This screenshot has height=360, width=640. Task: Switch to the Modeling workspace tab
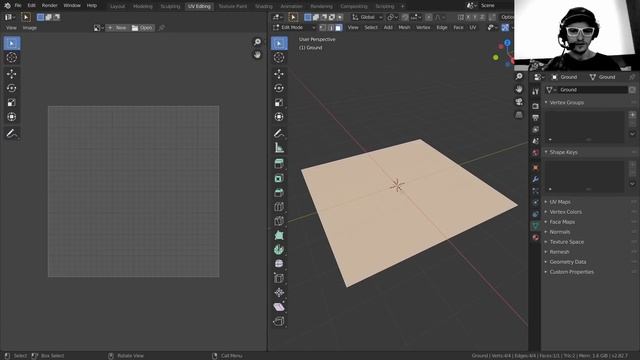pos(142,7)
